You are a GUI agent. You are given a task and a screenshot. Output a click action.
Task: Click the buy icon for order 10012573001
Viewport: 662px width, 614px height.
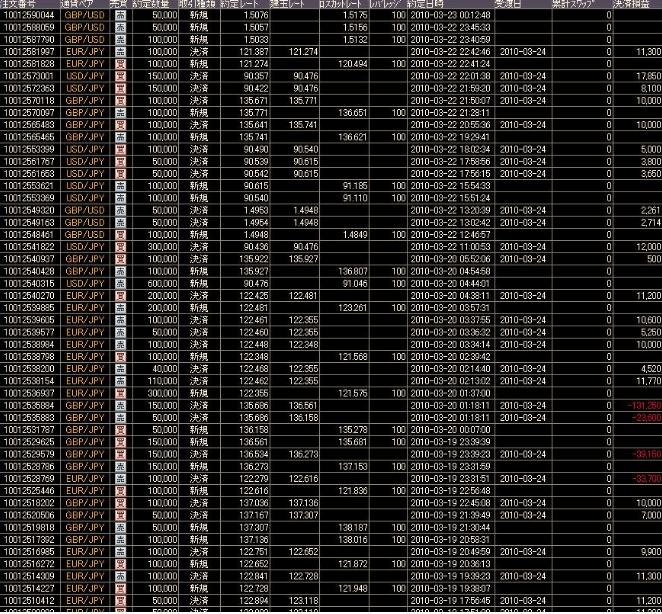[x=119, y=73]
